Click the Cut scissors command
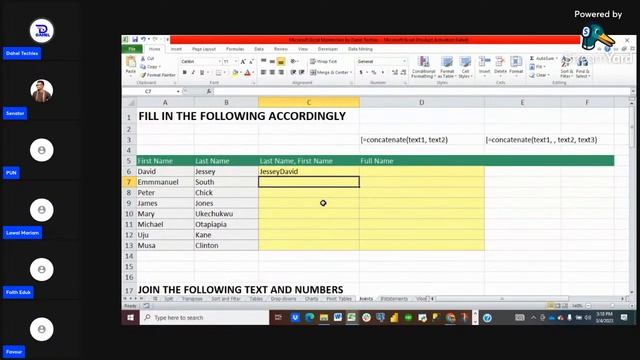The width and height of the screenshot is (640, 360). pos(147,59)
